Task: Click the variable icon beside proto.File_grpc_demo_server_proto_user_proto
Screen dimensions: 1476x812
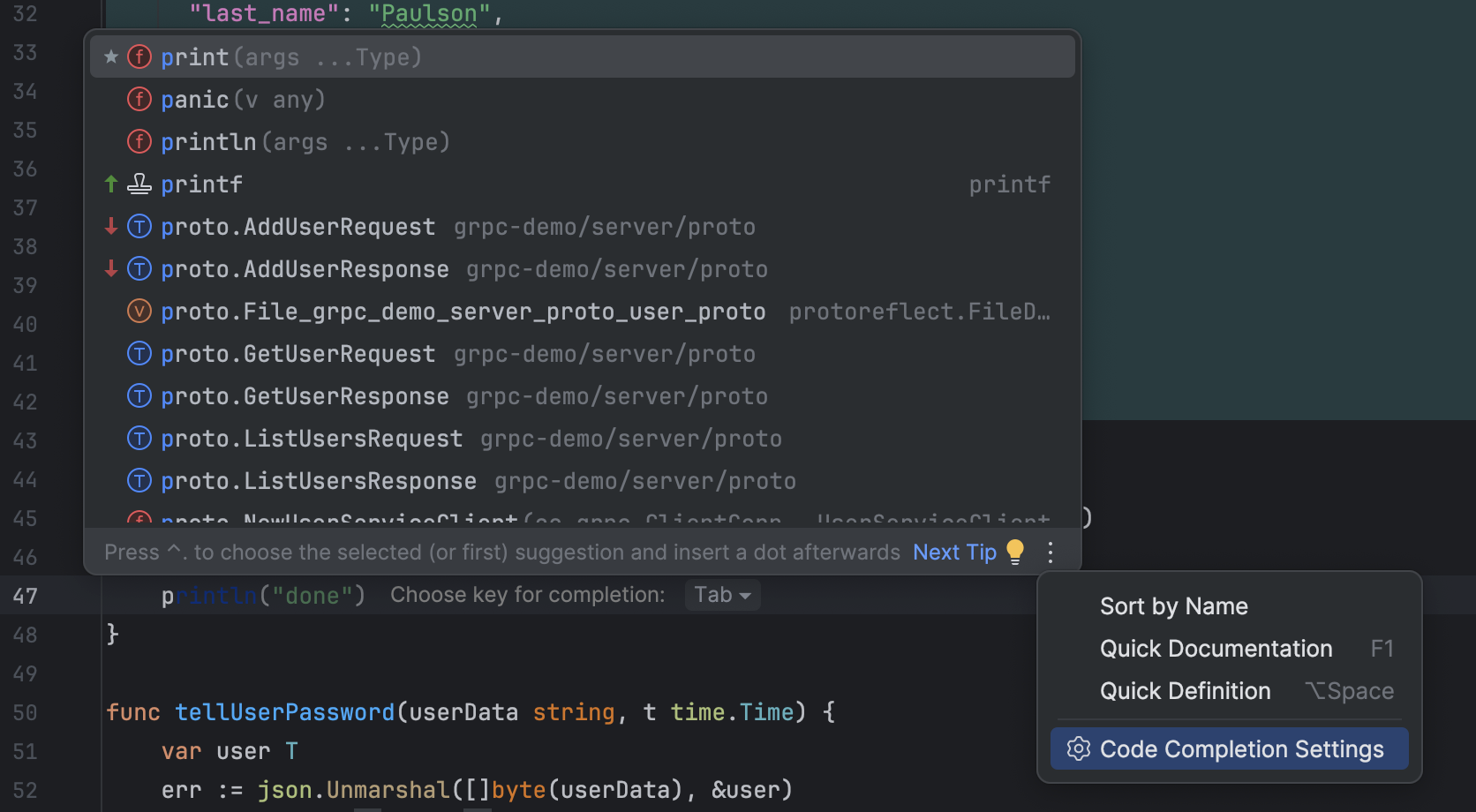Action: 139,311
